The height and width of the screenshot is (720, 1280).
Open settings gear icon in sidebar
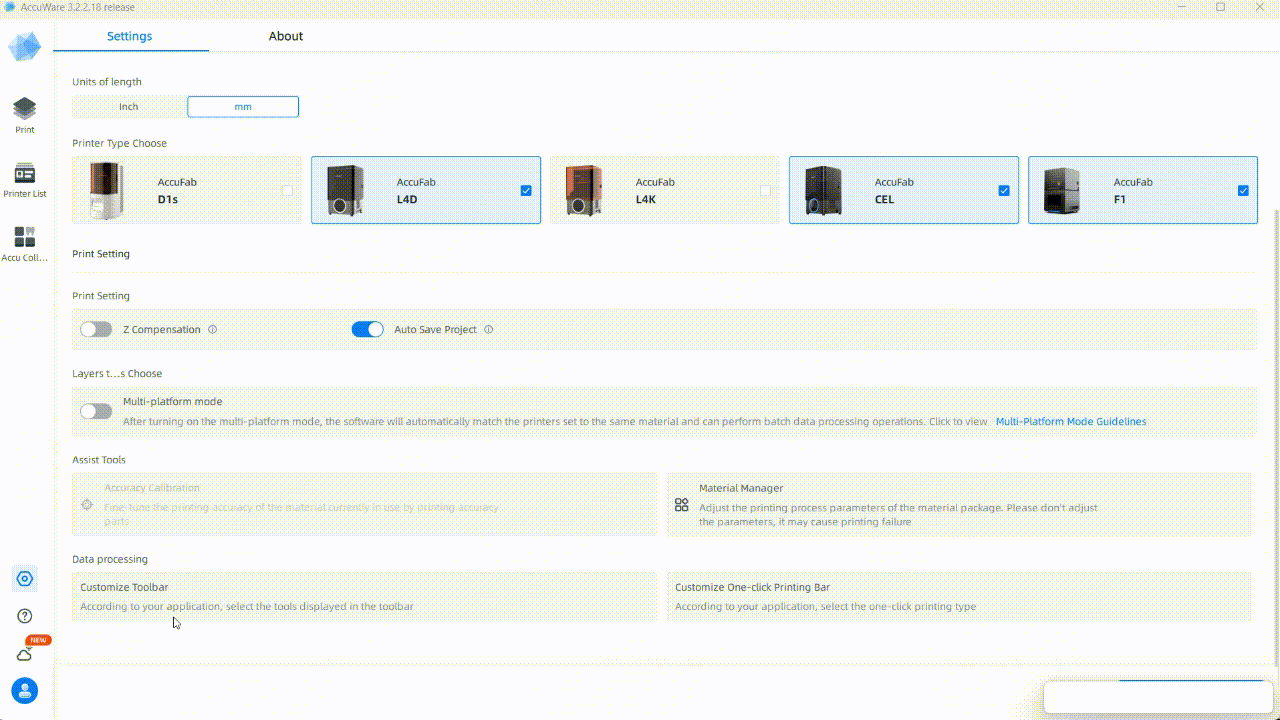(x=25, y=579)
